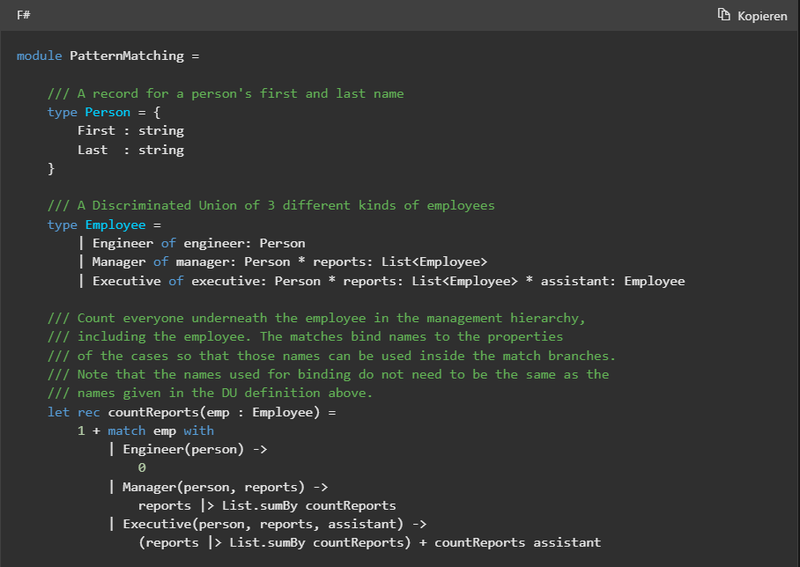Click the word assistant at end of last line
The height and width of the screenshot is (567, 800).
(567, 543)
